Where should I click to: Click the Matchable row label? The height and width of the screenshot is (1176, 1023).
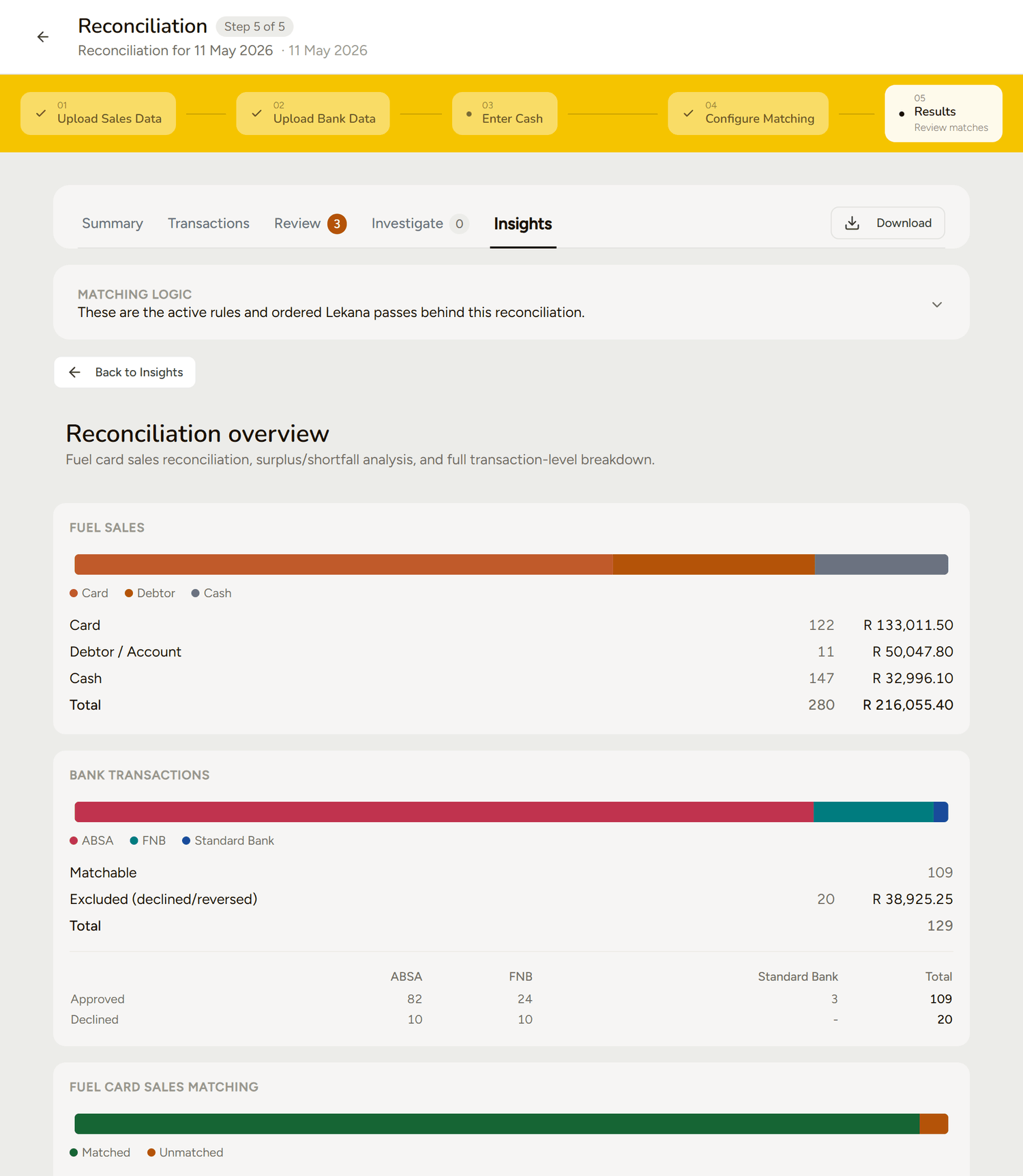click(103, 873)
